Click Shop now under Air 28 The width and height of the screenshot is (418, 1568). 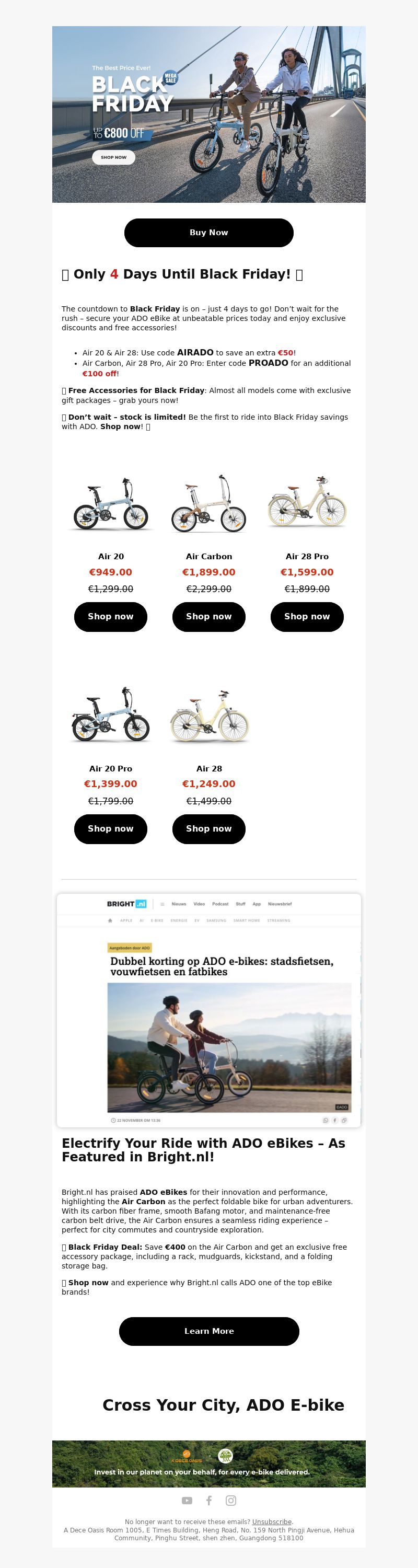point(208,828)
